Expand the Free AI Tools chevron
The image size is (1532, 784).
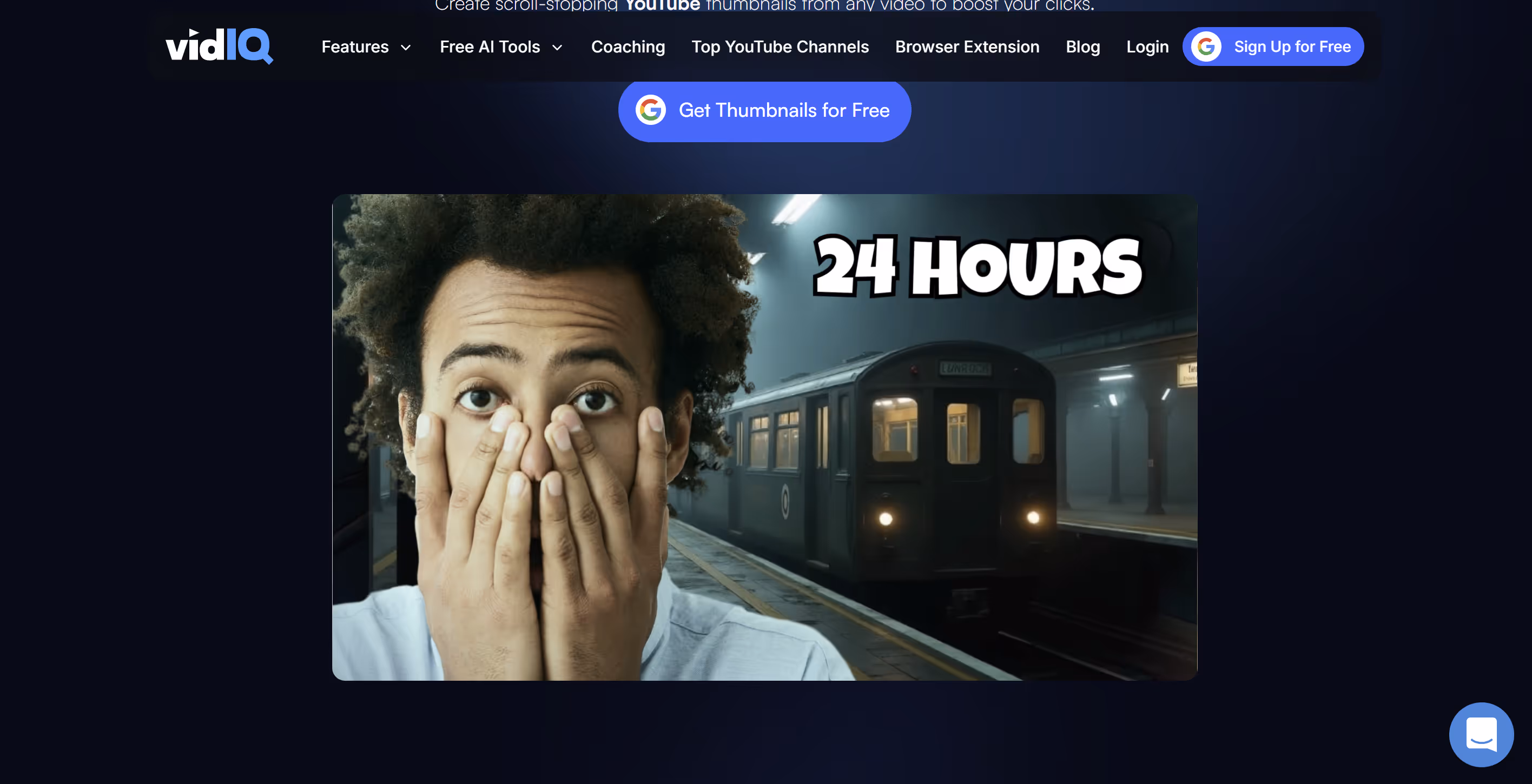pos(557,48)
